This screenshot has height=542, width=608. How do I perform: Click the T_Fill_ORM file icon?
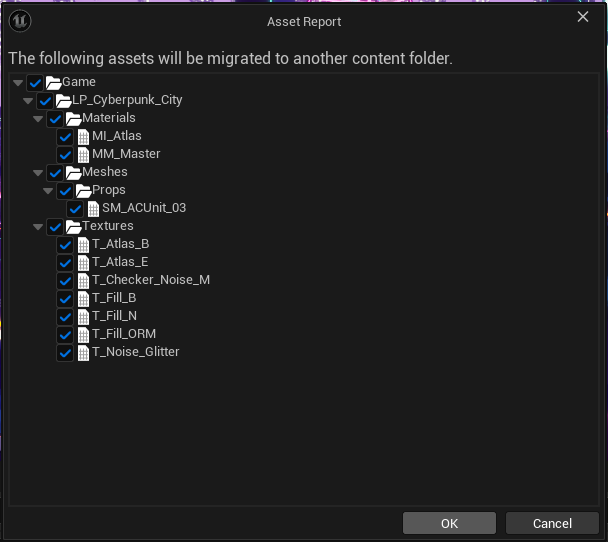(83, 334)
